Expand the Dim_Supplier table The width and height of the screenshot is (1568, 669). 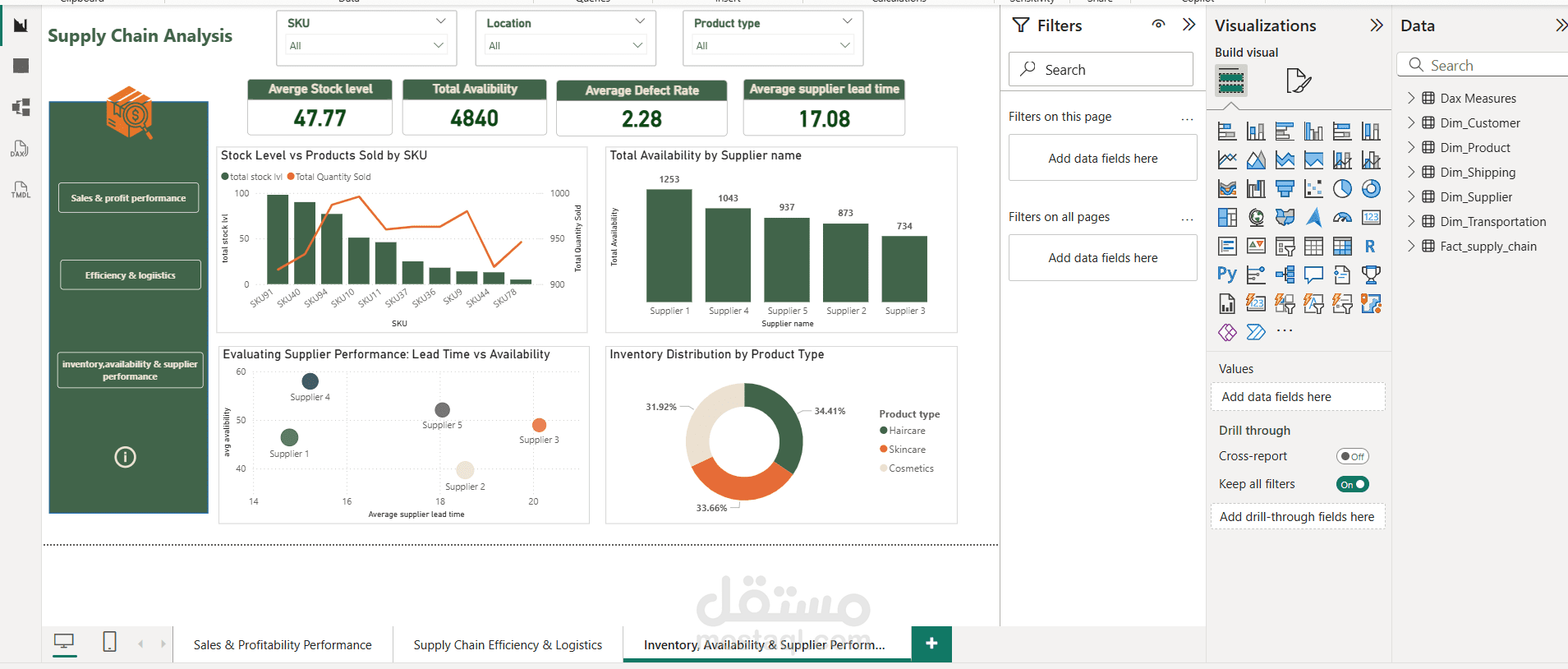(1411, 196)
